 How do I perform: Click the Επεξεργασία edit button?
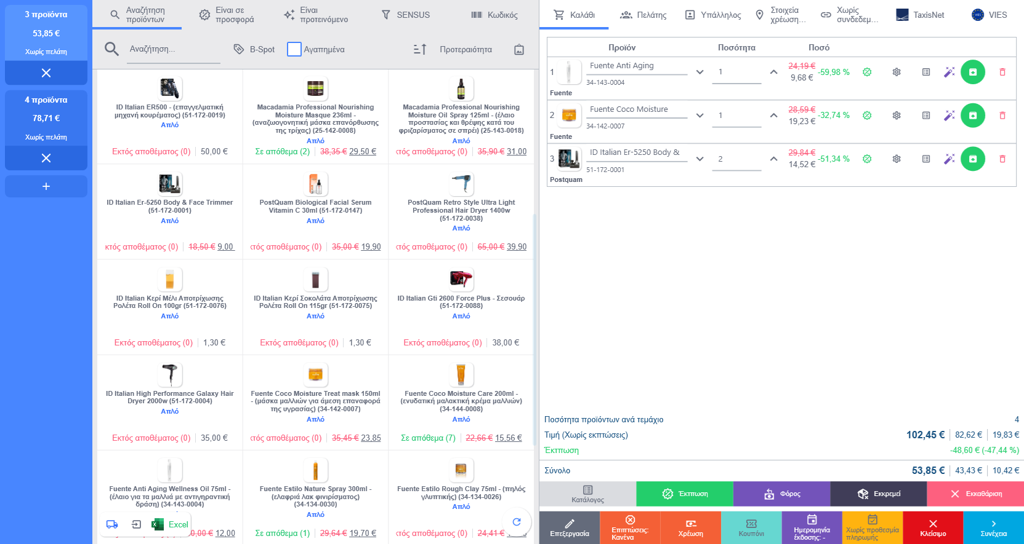[x=569, y=528]
